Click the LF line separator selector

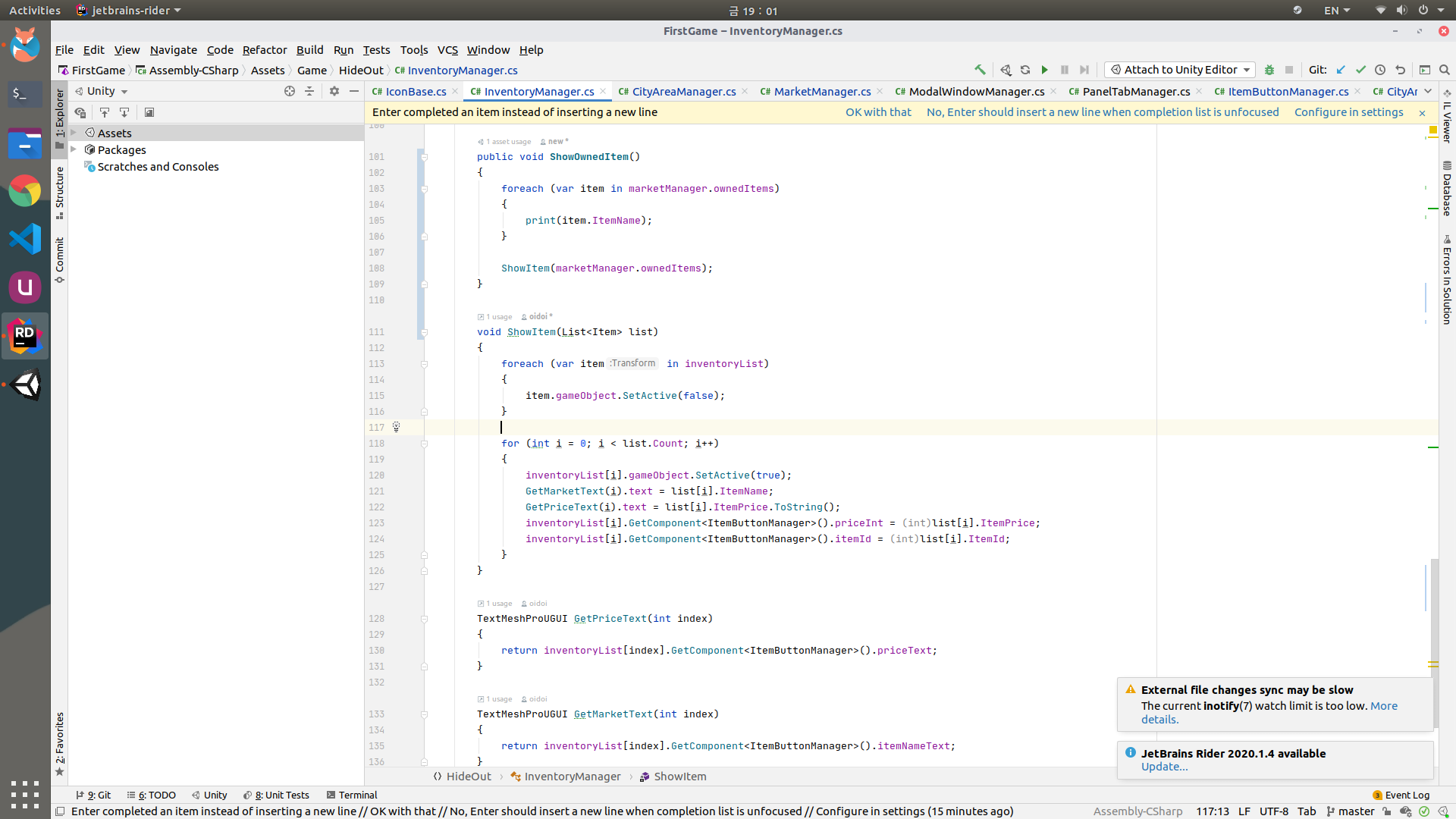click(1244, 811)
